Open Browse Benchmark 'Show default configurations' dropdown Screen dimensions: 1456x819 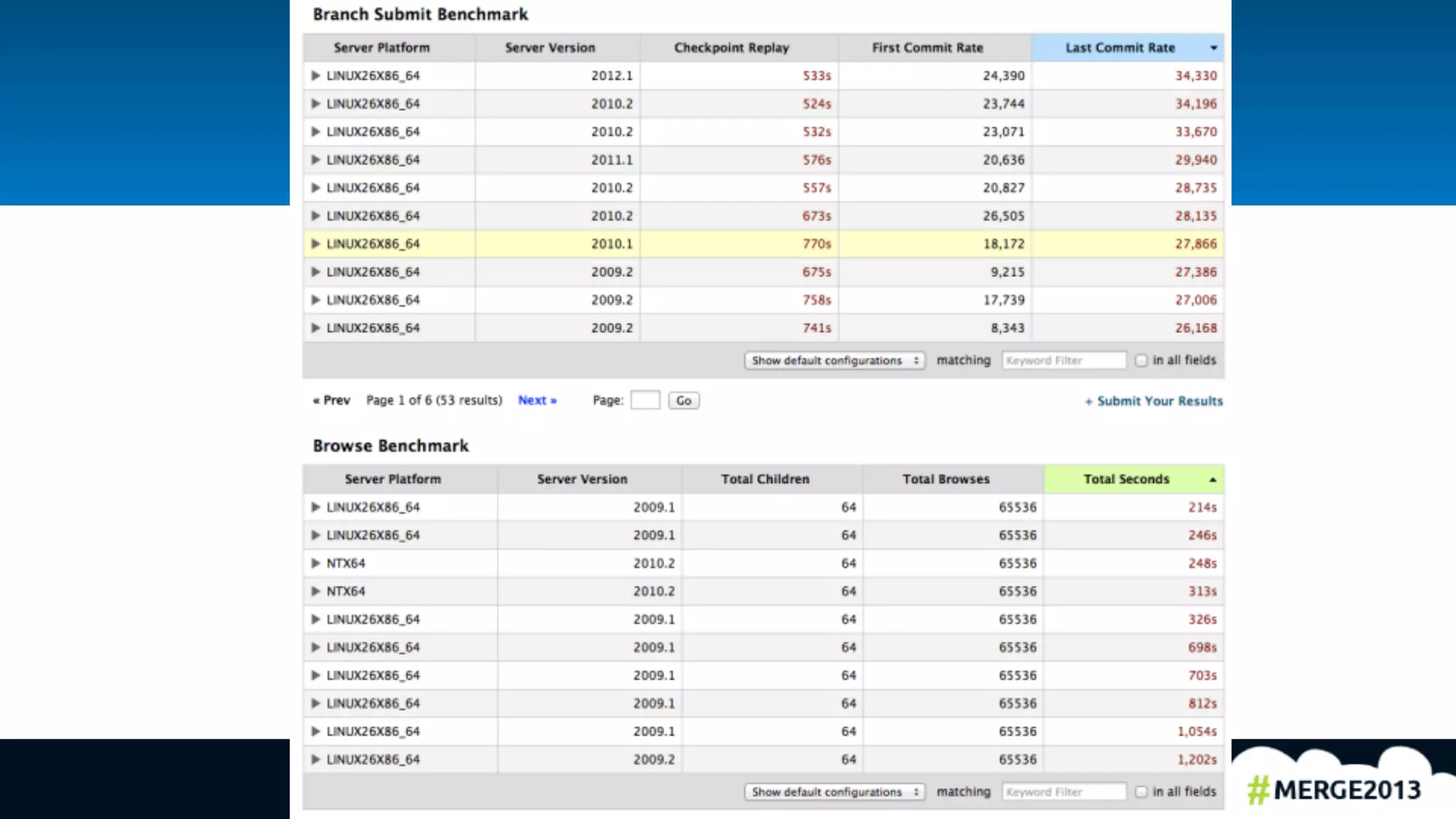[834, 791]
